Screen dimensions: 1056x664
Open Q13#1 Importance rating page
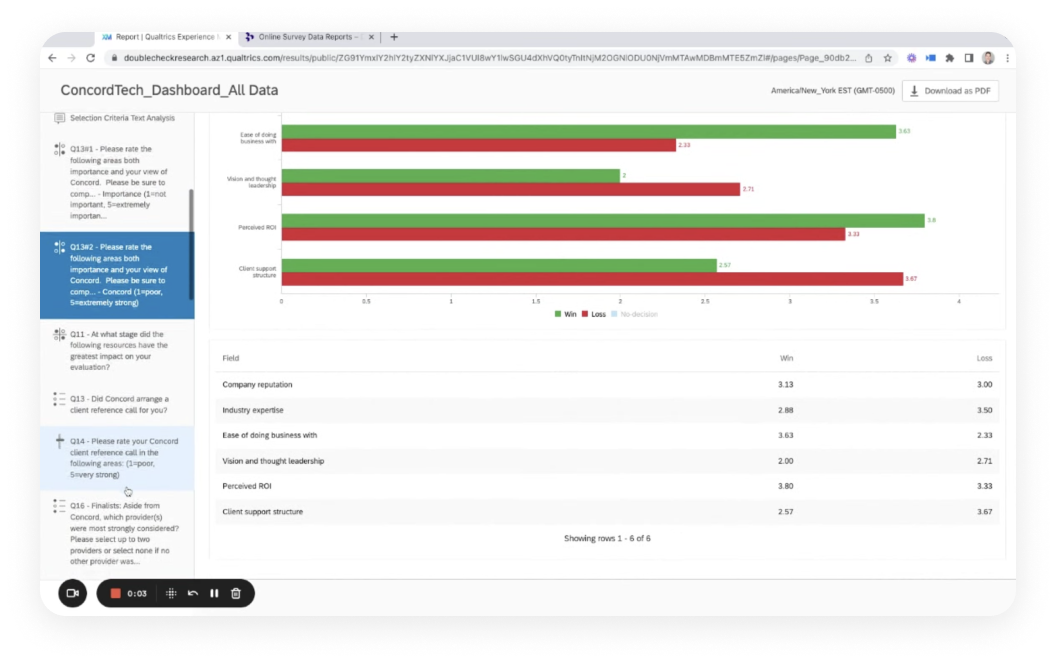pyautogui.click(x=119, y=182)
